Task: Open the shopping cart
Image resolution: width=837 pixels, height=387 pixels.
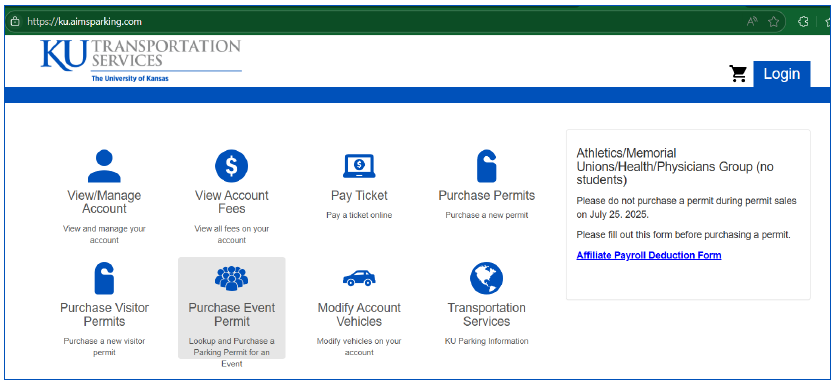Action: click(x=738, y=74)
